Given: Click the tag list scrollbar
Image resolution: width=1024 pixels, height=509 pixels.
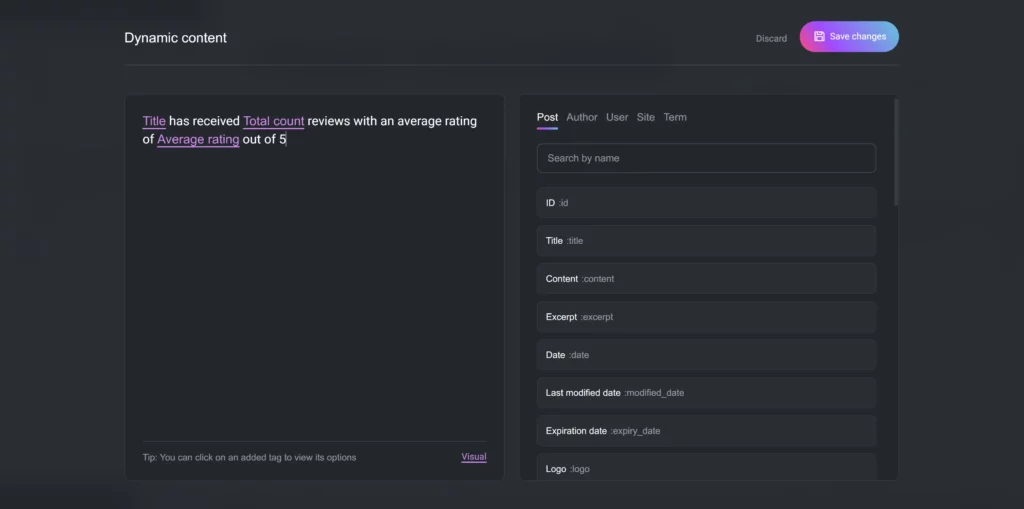Looking at the screenshot, I should click(x=896, y=152).
